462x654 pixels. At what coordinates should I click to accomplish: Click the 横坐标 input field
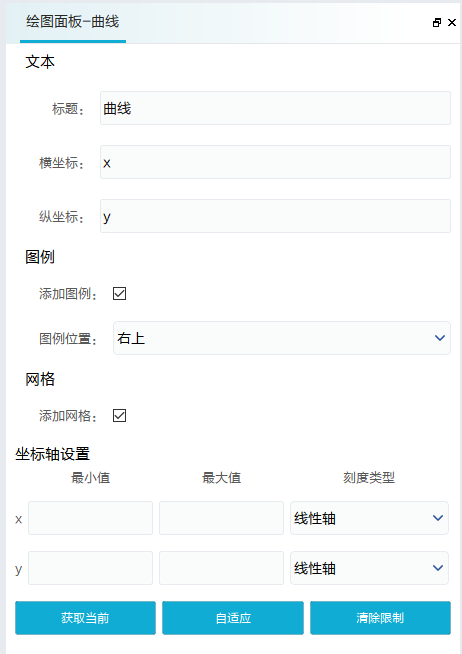pos(276,162)
